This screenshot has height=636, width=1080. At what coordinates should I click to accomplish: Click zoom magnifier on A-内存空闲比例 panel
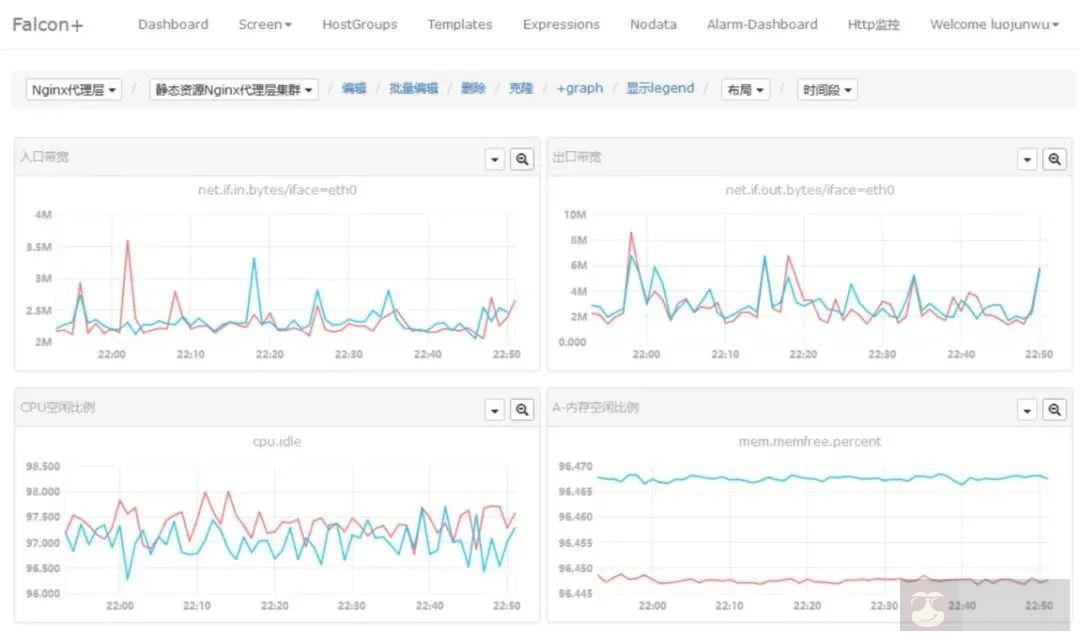click(1054, 409)
